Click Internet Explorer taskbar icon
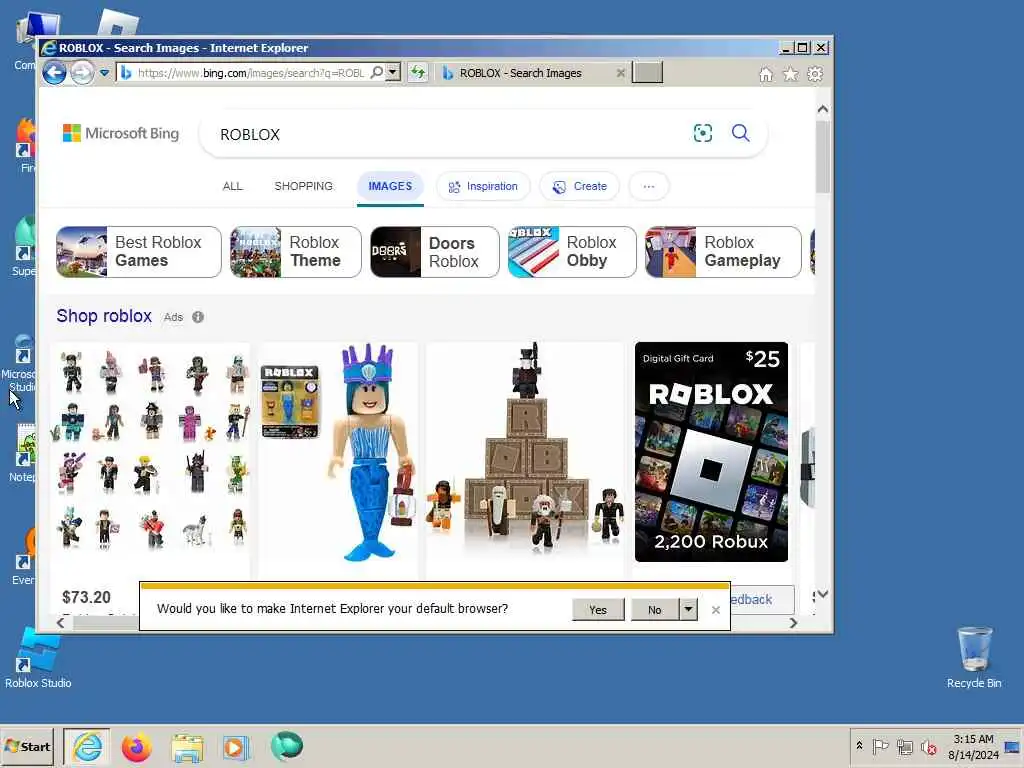This screenshot has width=1024, height=768. coord(87,746)
